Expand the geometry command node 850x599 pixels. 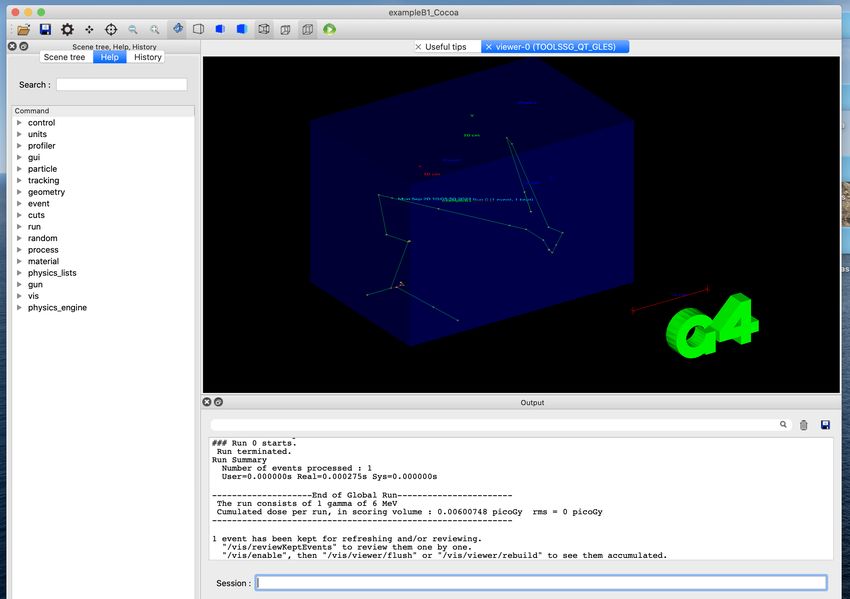[19, 192]
